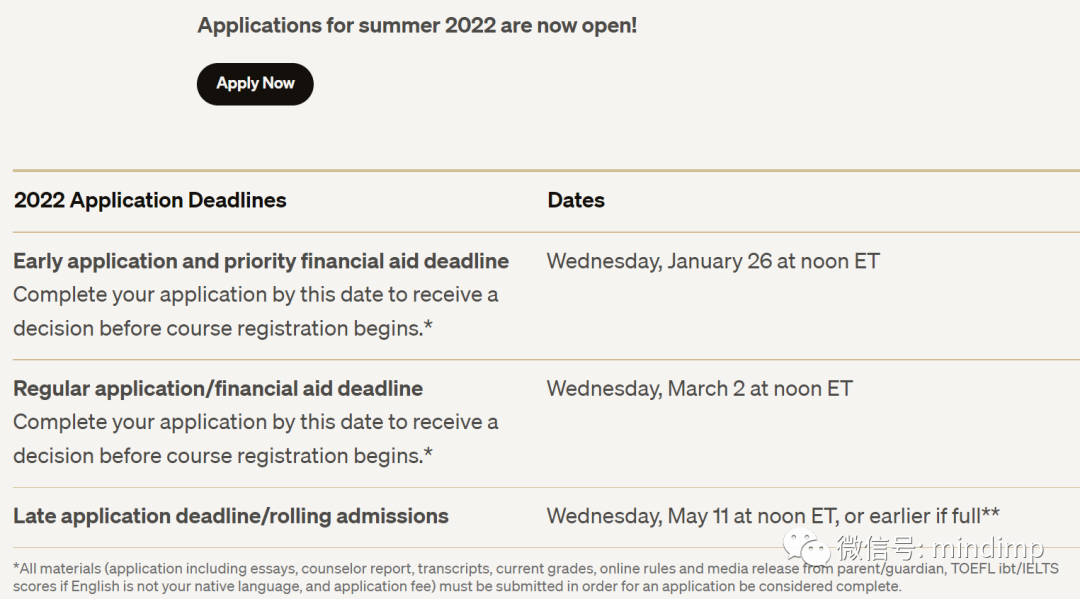
Task: Click the 'Wednesday, January 26 at noon ET' date
Action: (713, 261)
